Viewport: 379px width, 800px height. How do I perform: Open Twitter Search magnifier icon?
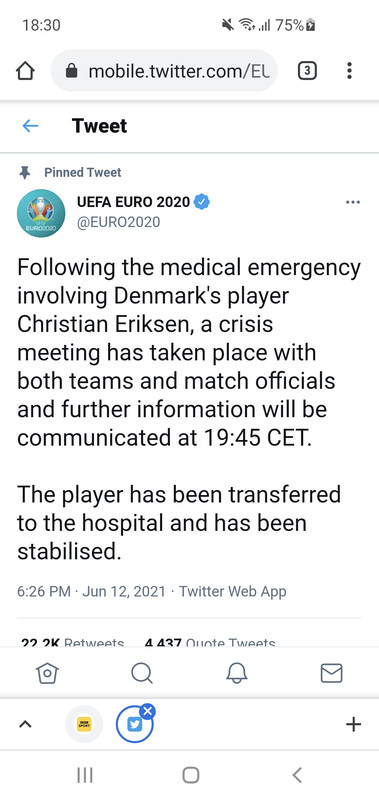[142, 673]
